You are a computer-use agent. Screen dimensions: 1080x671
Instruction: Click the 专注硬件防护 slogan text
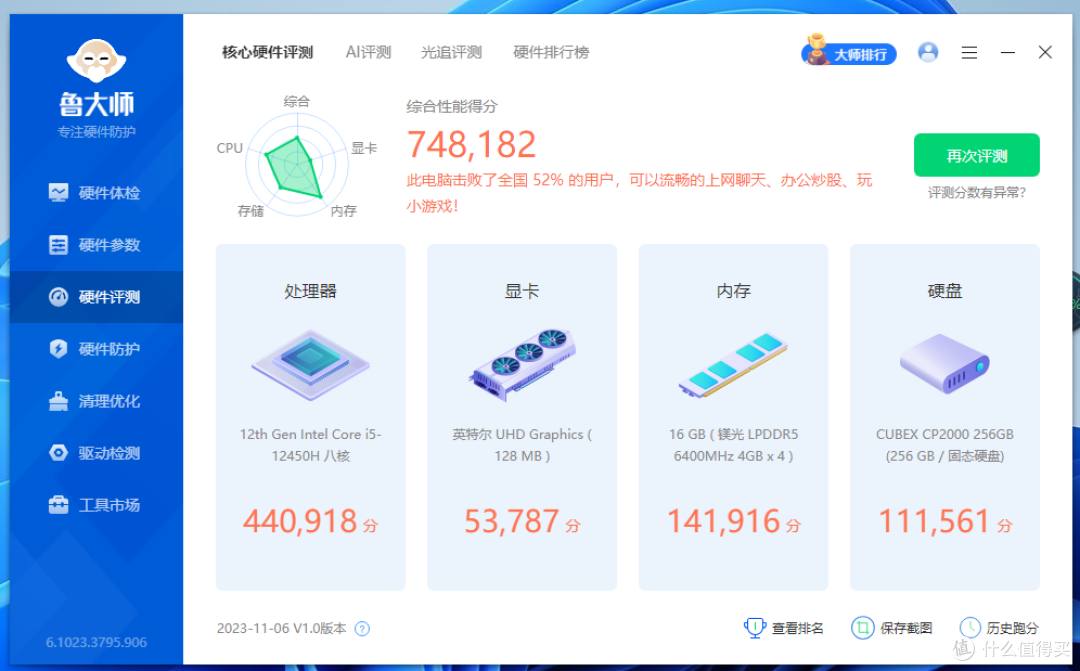pos(96,132)
